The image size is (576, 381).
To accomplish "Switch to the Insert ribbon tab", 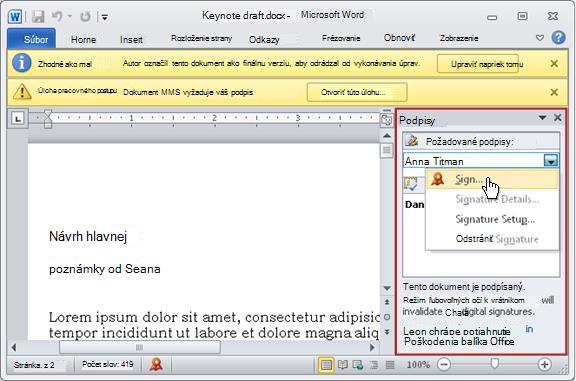I will pyautogui.click(x=131, y=39).
